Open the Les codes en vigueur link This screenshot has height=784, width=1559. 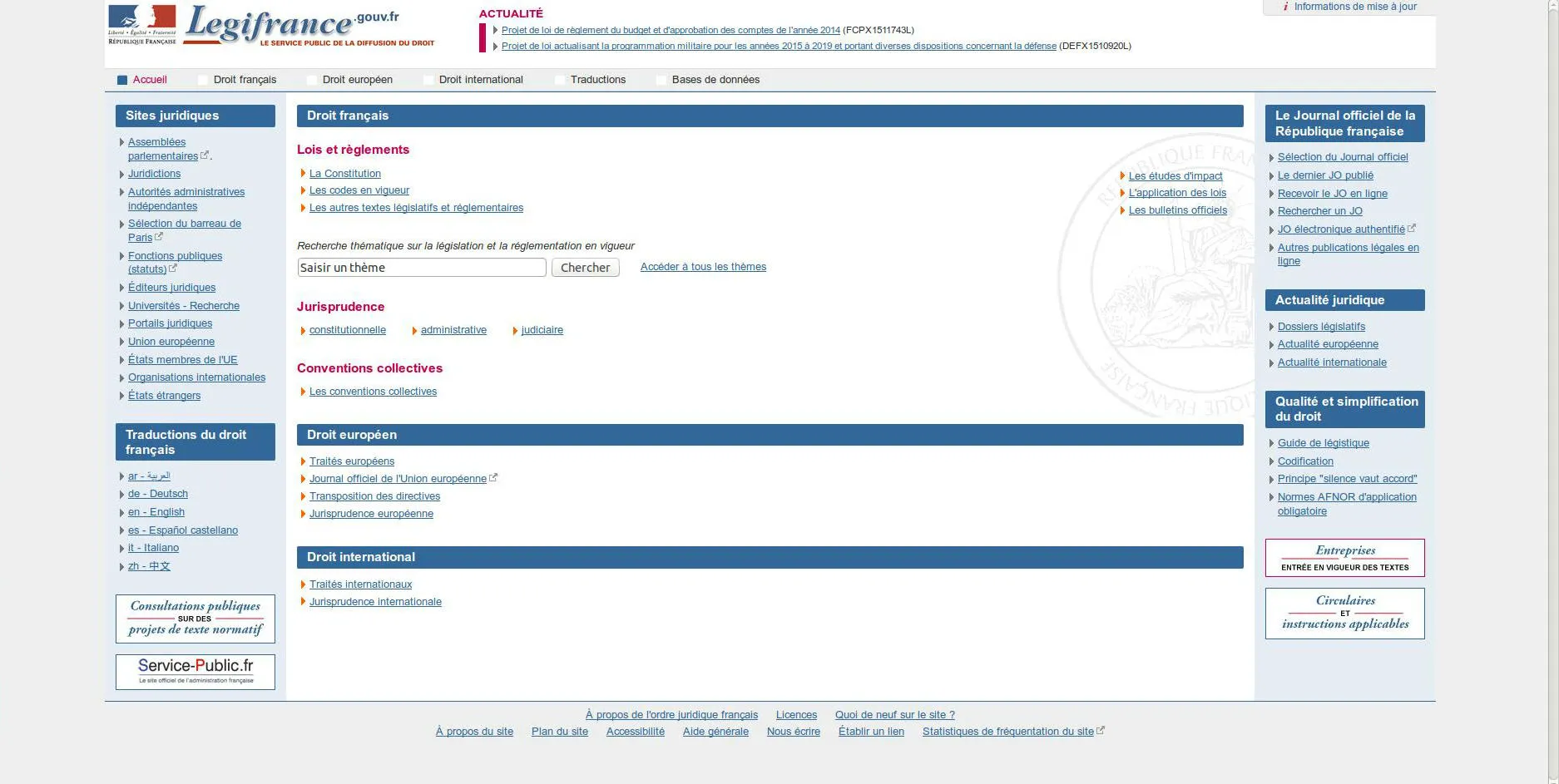click(359, 190)
